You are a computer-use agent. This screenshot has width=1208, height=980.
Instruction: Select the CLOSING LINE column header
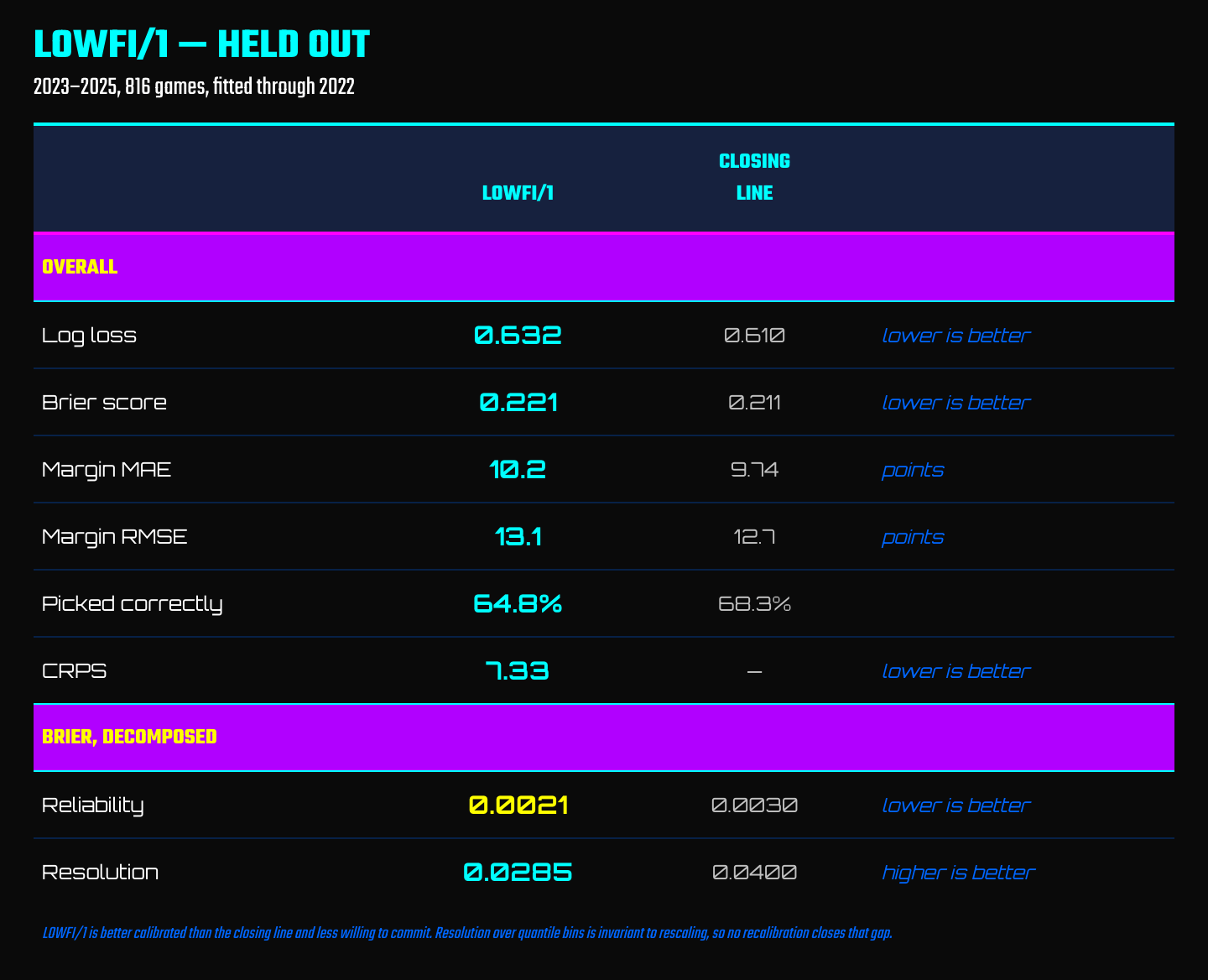754,177
